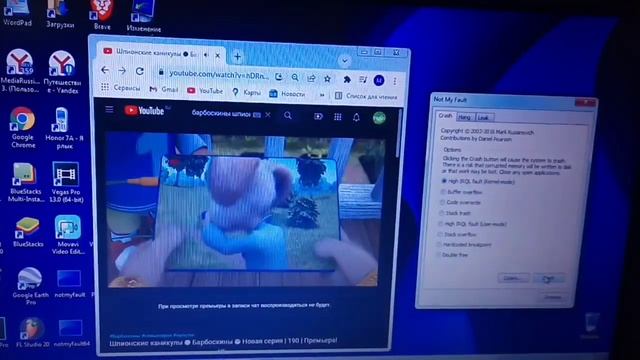Bookmark this page with the star

coord(327,78)
